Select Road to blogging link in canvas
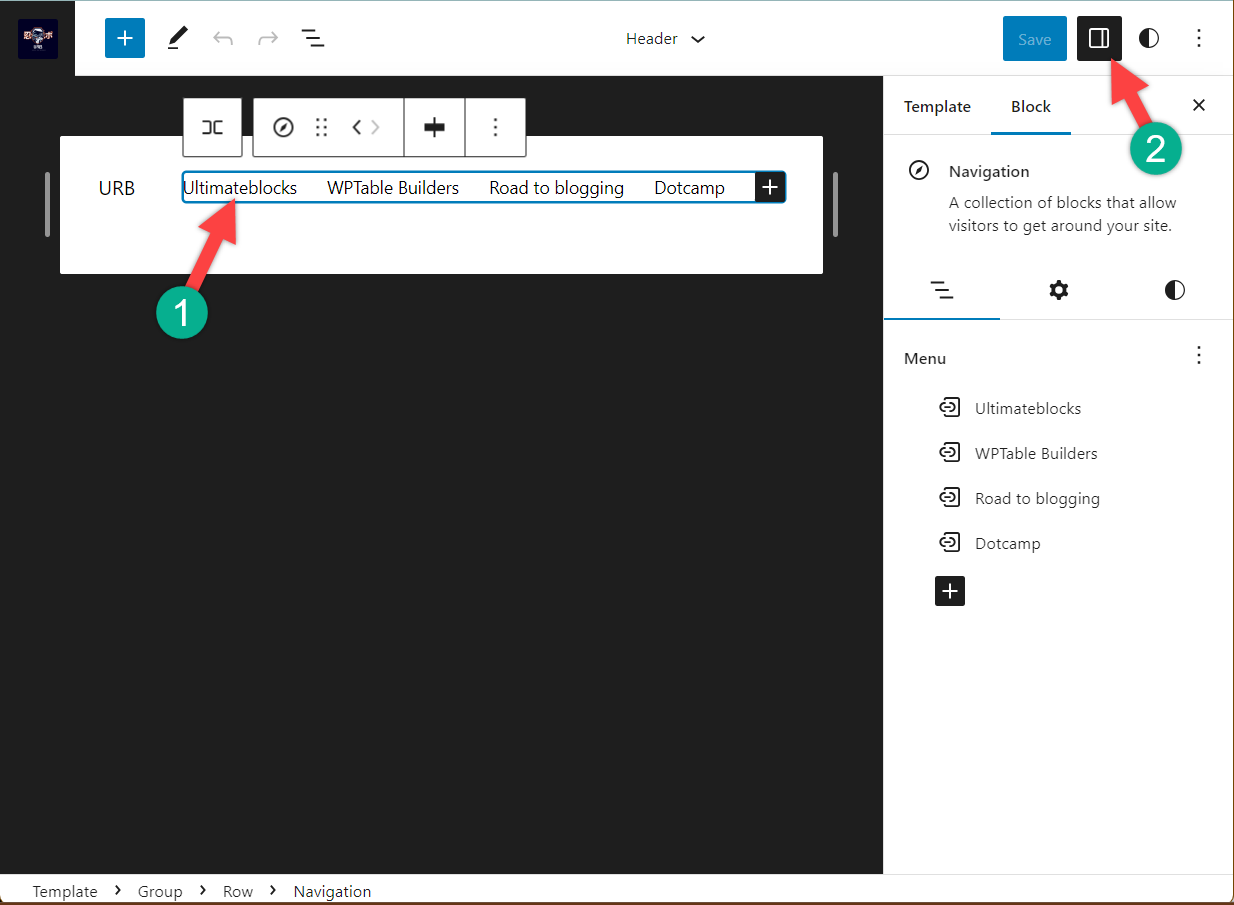This screenshot has width=1234, height=905. tap(557, 188)
